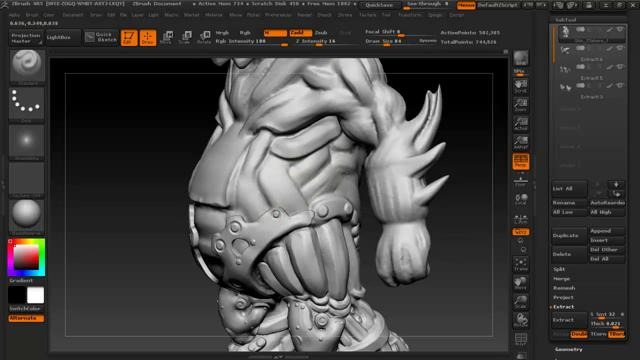Click the QuickSave button
The width and height of the screenshot is (640, 360).
pos(380,5)
